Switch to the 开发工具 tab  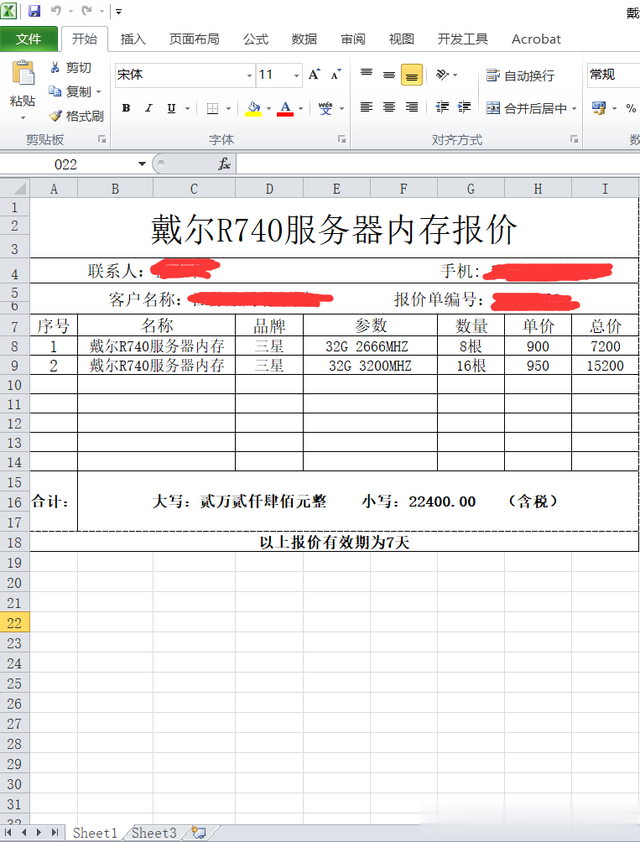pyautogui.click(x=462, y=39)
